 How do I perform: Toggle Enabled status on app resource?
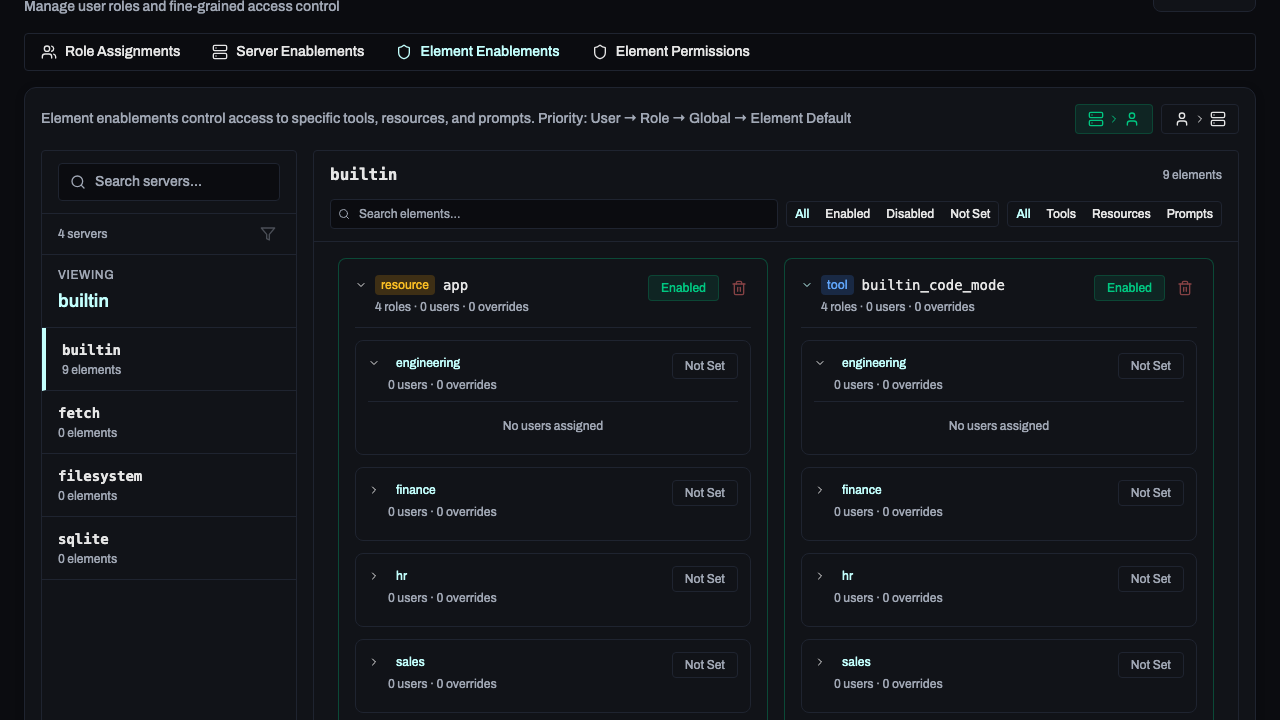683,288
